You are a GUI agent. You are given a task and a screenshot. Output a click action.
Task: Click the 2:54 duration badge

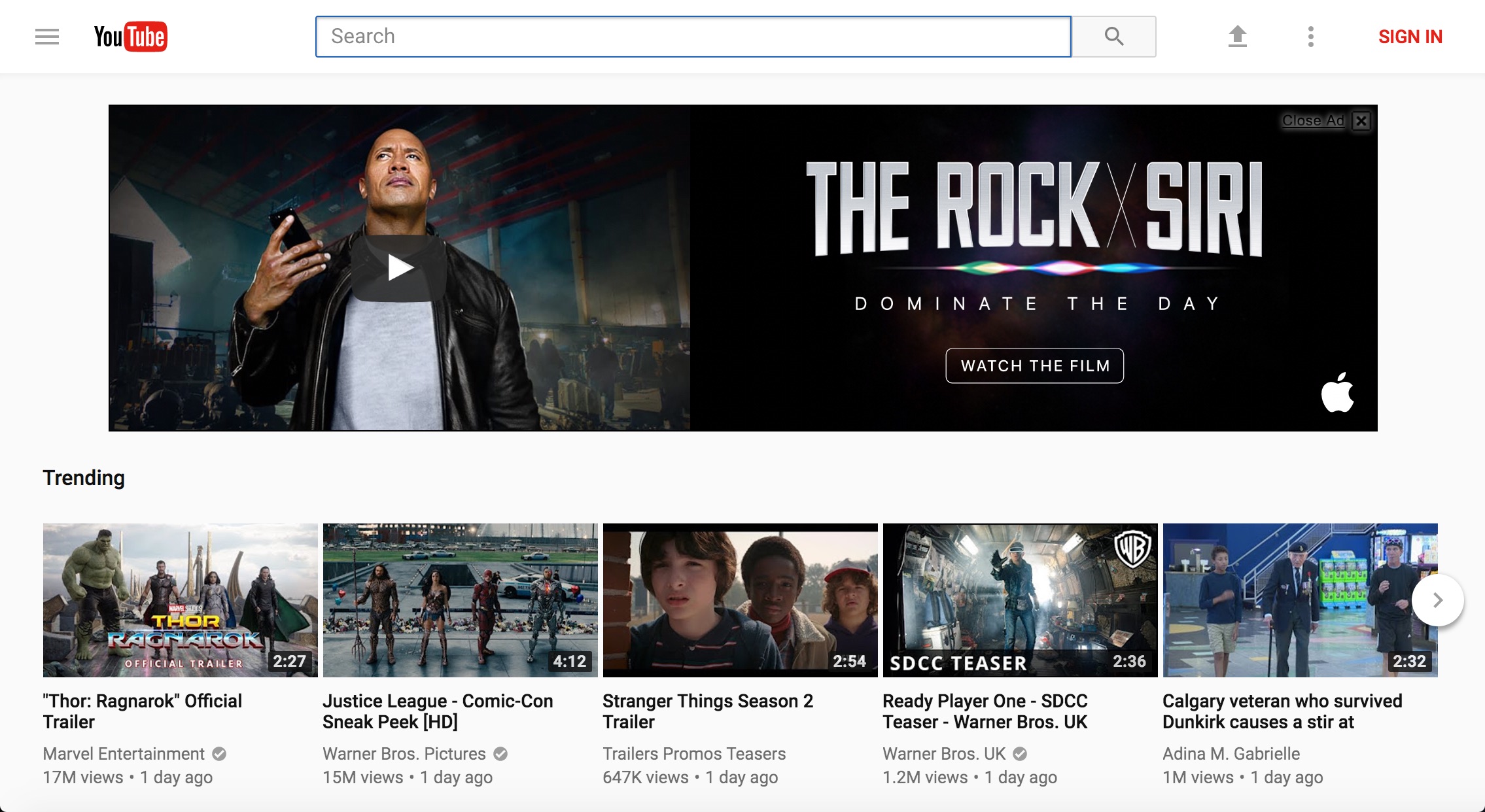pos(850,661)
